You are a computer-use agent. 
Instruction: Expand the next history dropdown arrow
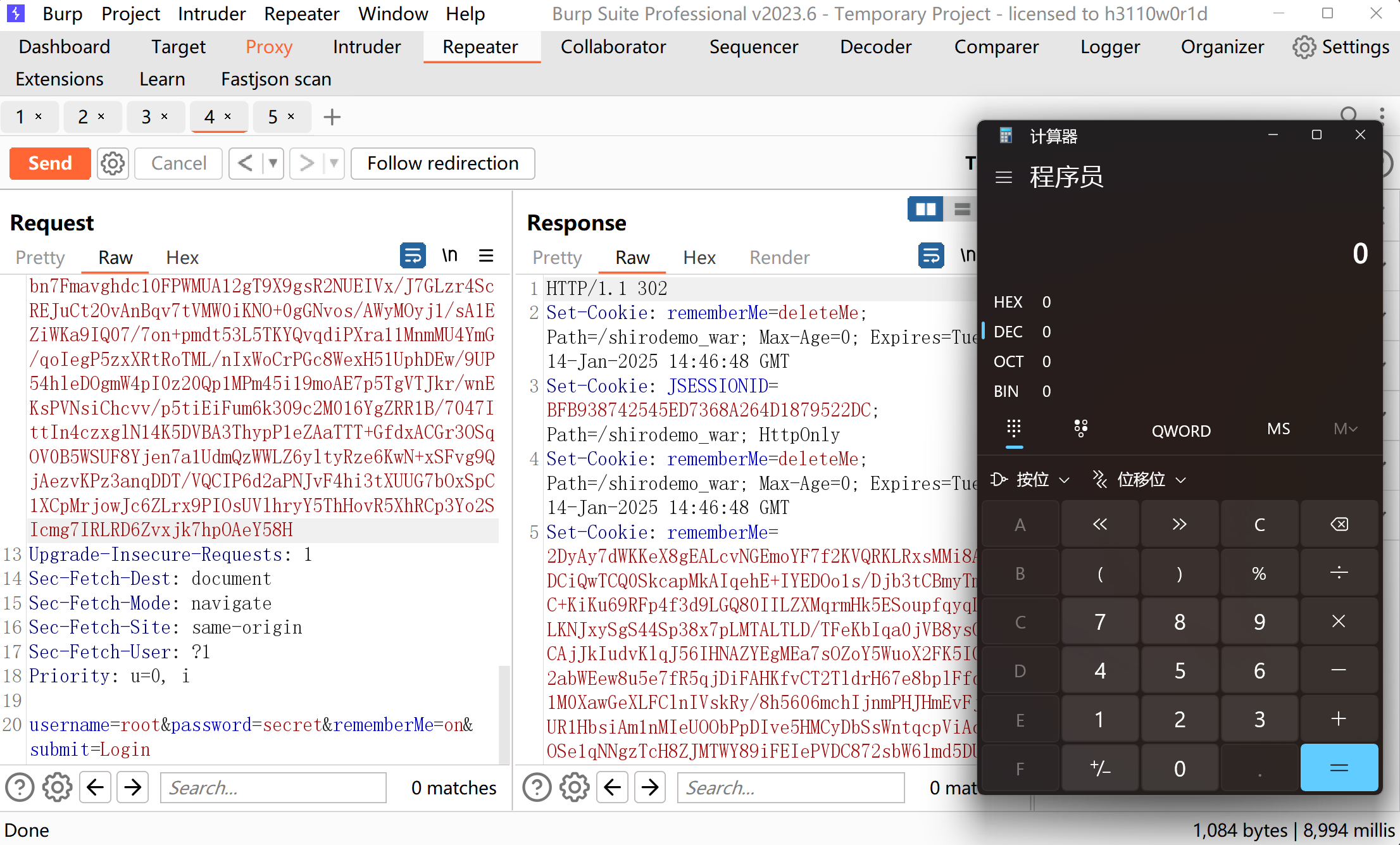tap(334, 163)
